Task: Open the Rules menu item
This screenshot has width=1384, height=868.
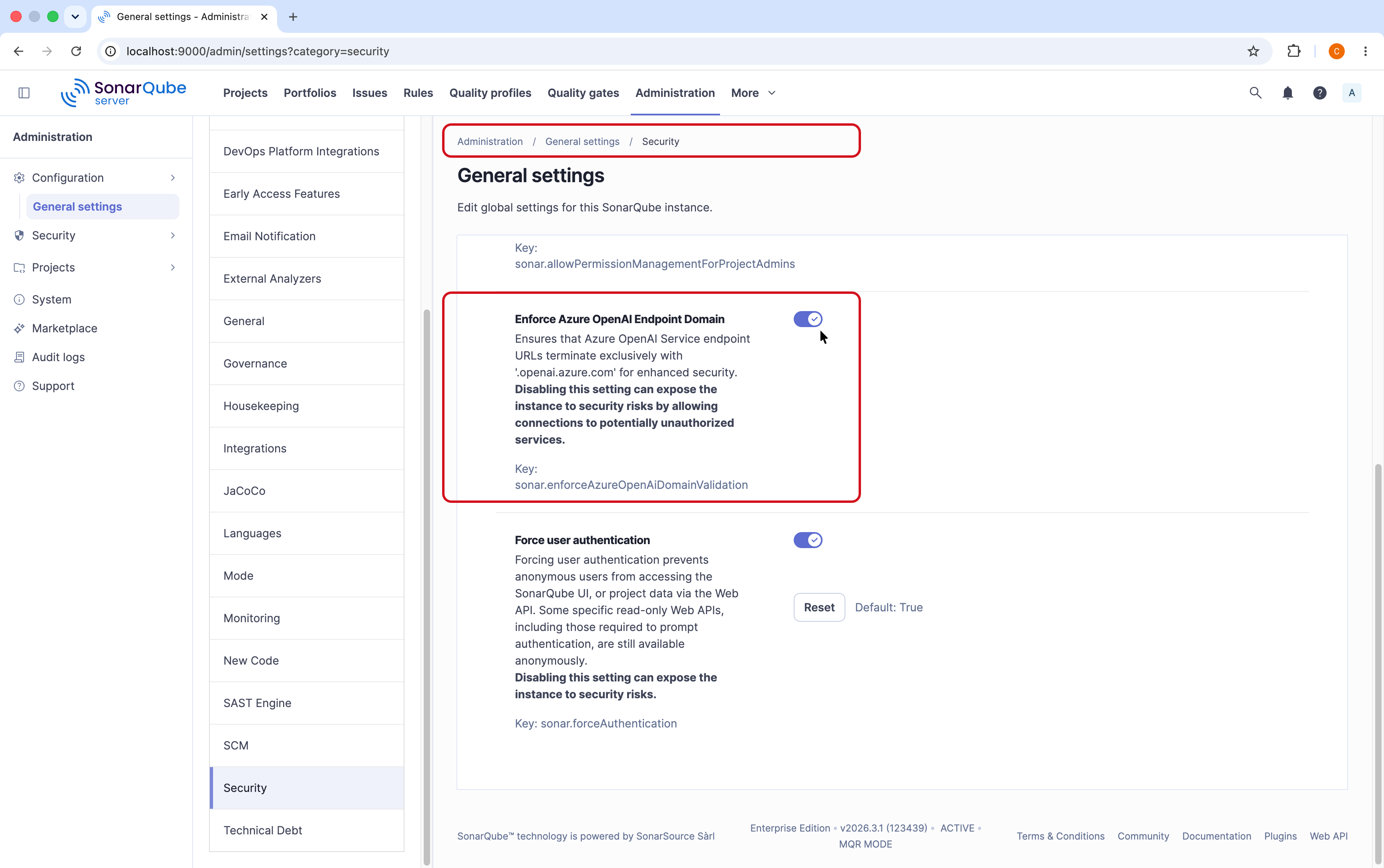Action: 418,93
